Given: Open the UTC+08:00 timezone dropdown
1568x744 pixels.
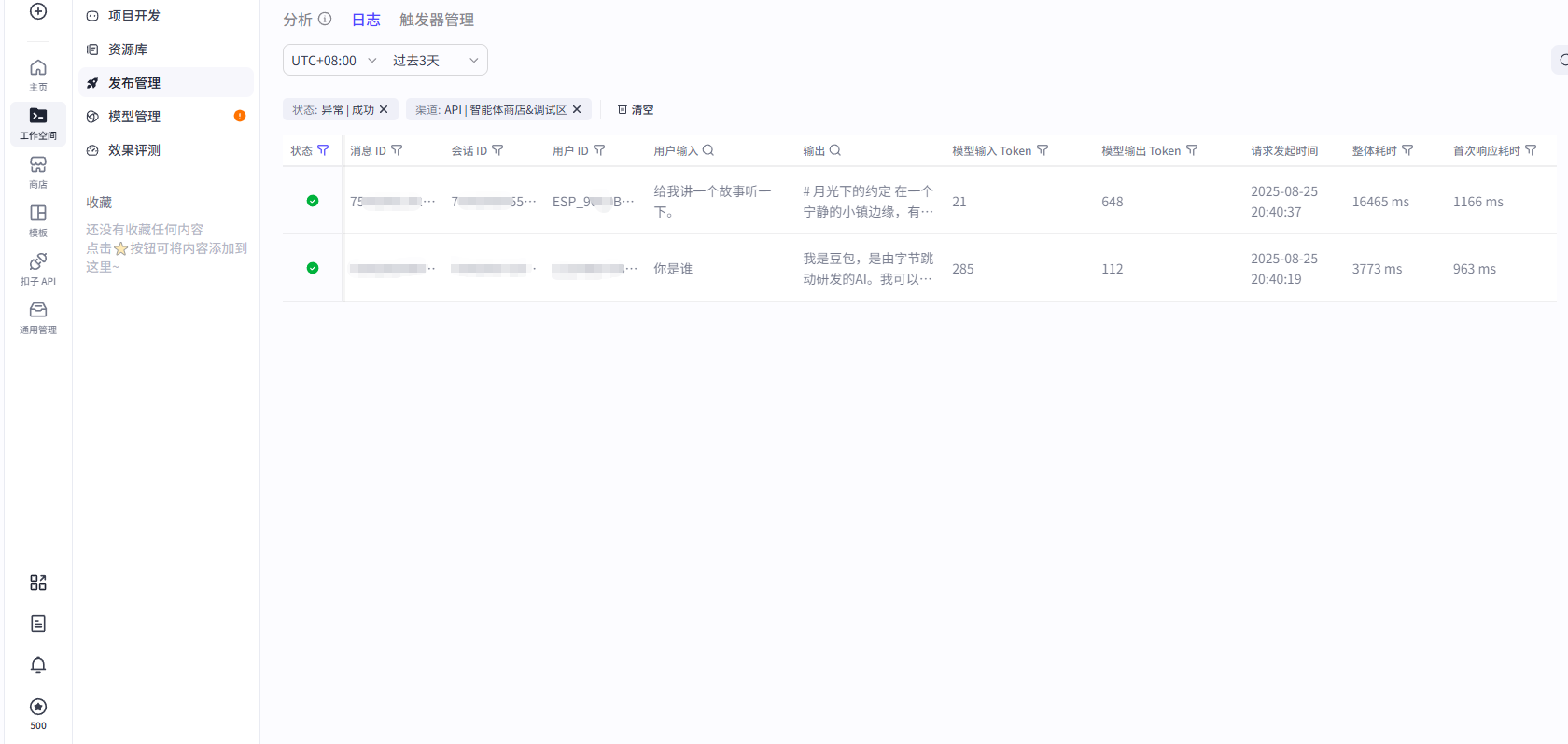Looking at the screenshot, I should pyautogui.click(x=333, y=60).
